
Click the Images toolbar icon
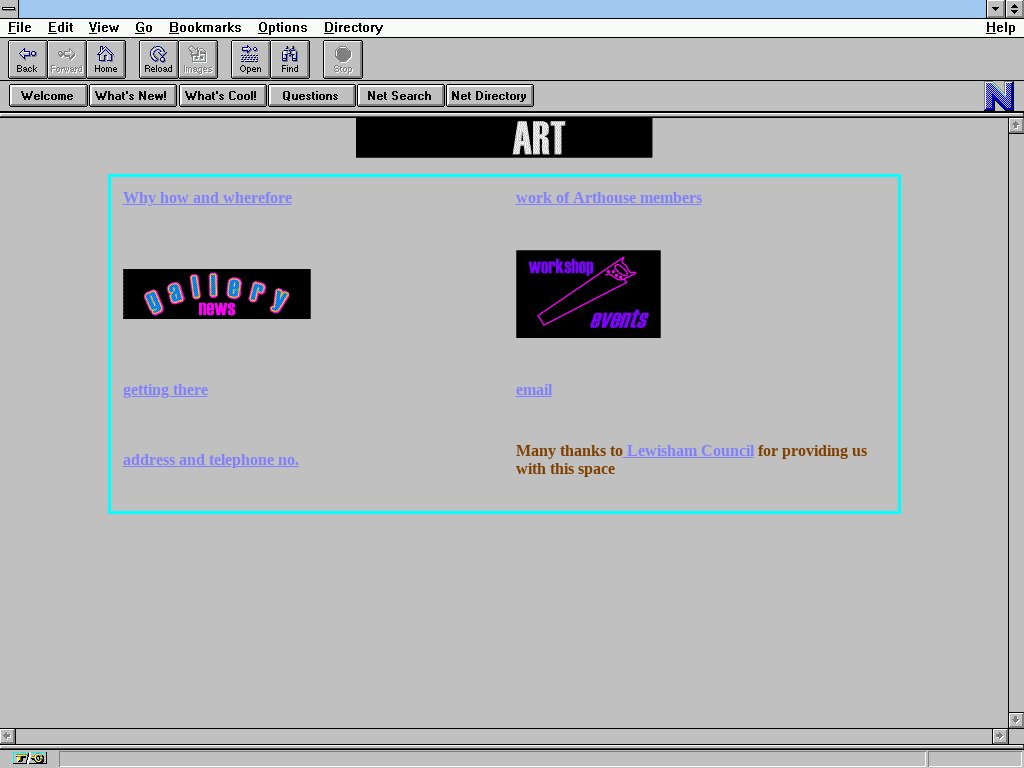(197, 59)
